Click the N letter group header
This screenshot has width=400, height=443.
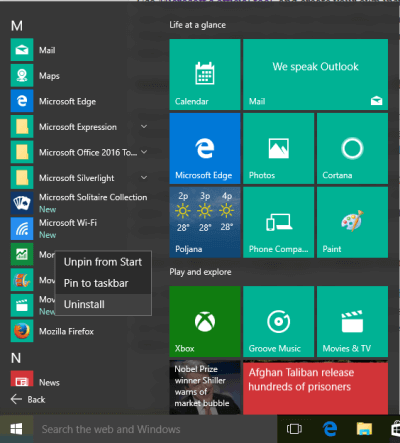(16, 358)
